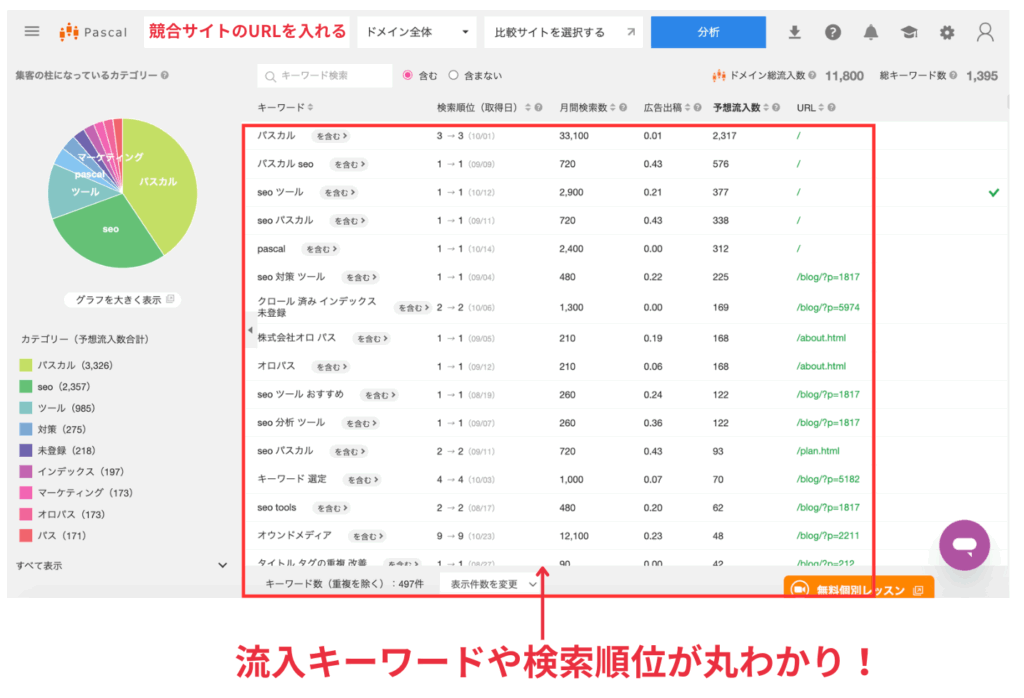1024x698 pixels.
Task: Open the help icon in the top bar
Action: click(833, 31)
